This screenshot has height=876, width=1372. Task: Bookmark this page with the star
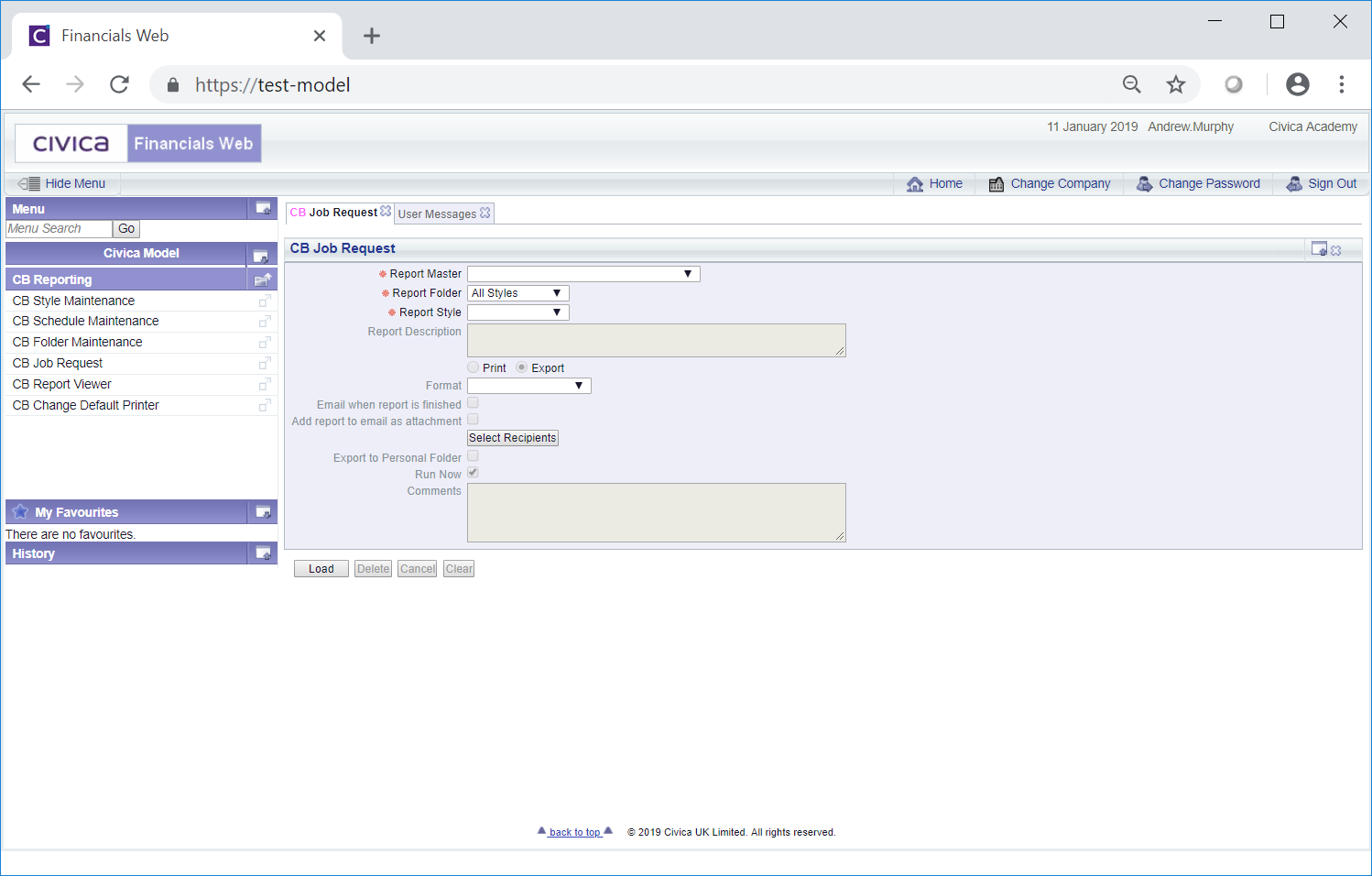coord(1176,84)
